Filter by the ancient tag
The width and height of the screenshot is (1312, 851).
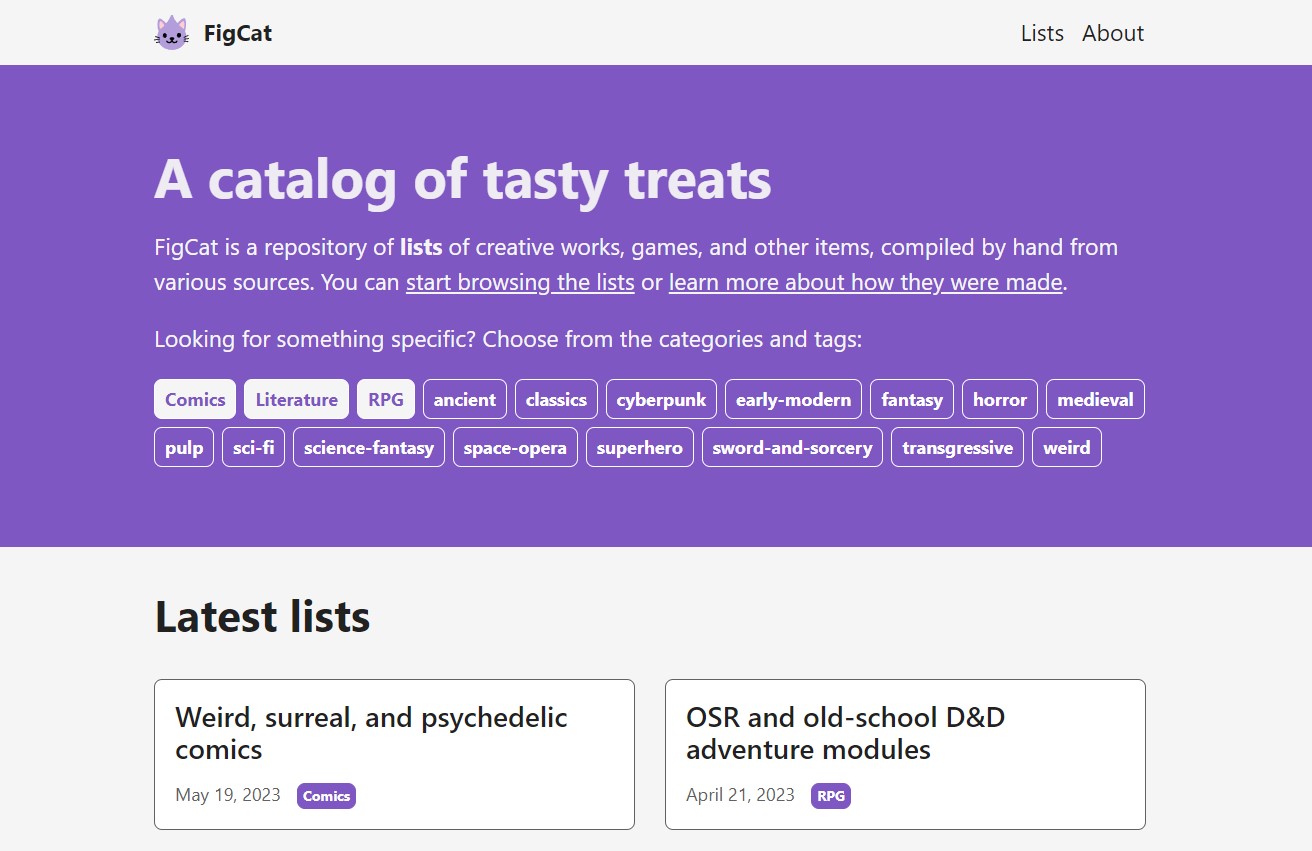point(464,399)
